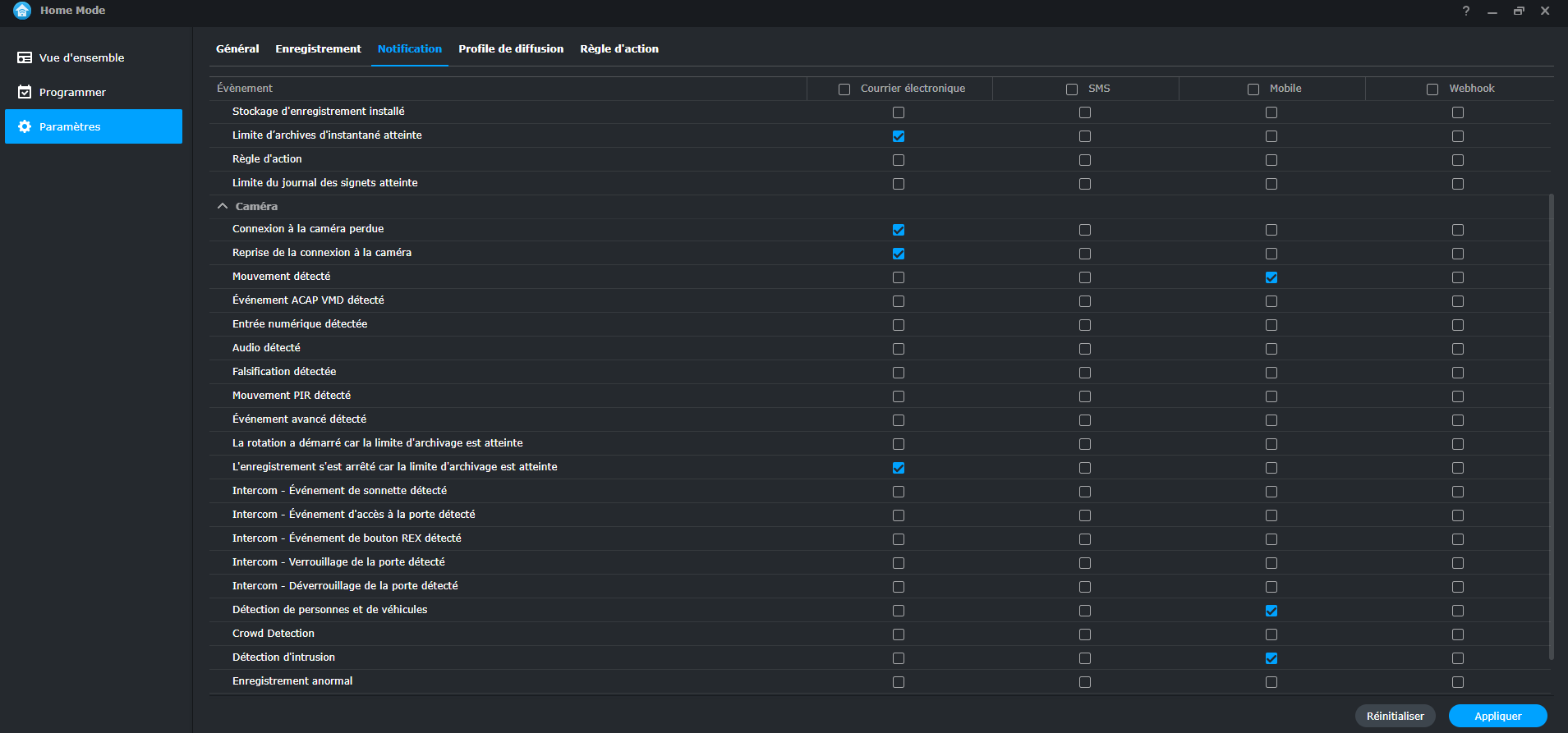
Task: Open Vue d'ensemble overview icon
Action: [25, 57]
